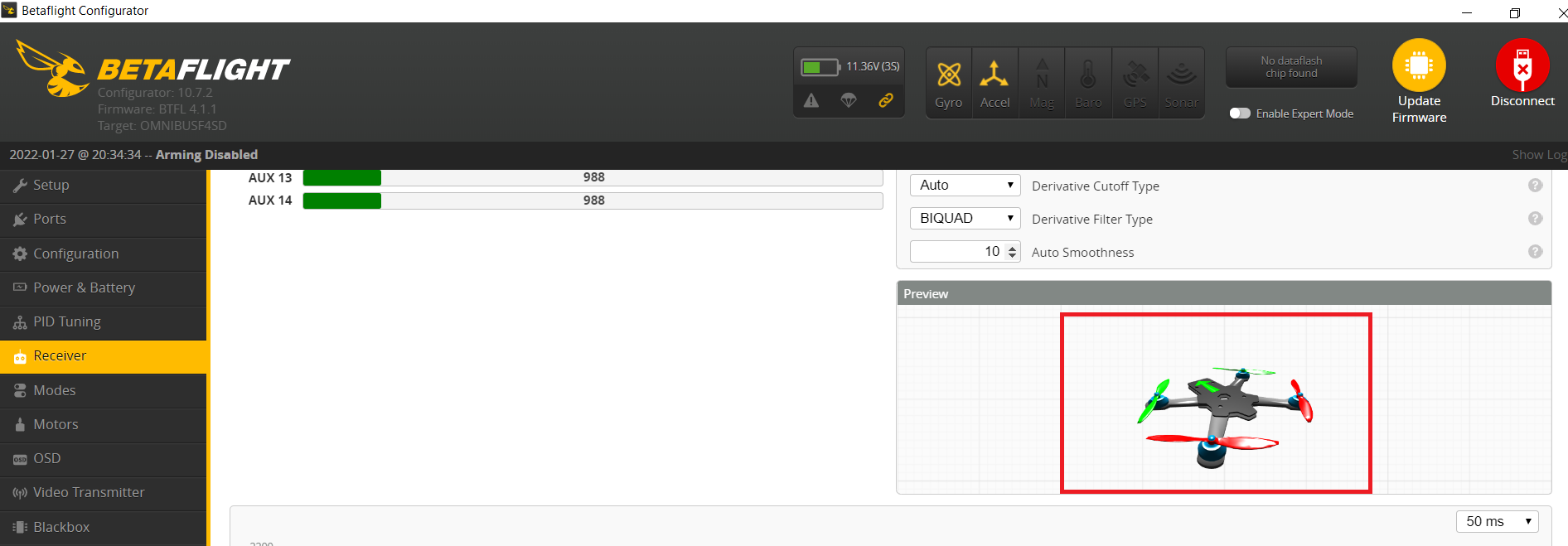The width and height of the screenshot is (1568, 546).
Task: Click Show Log link
Action: click(x=1539, y=155)
